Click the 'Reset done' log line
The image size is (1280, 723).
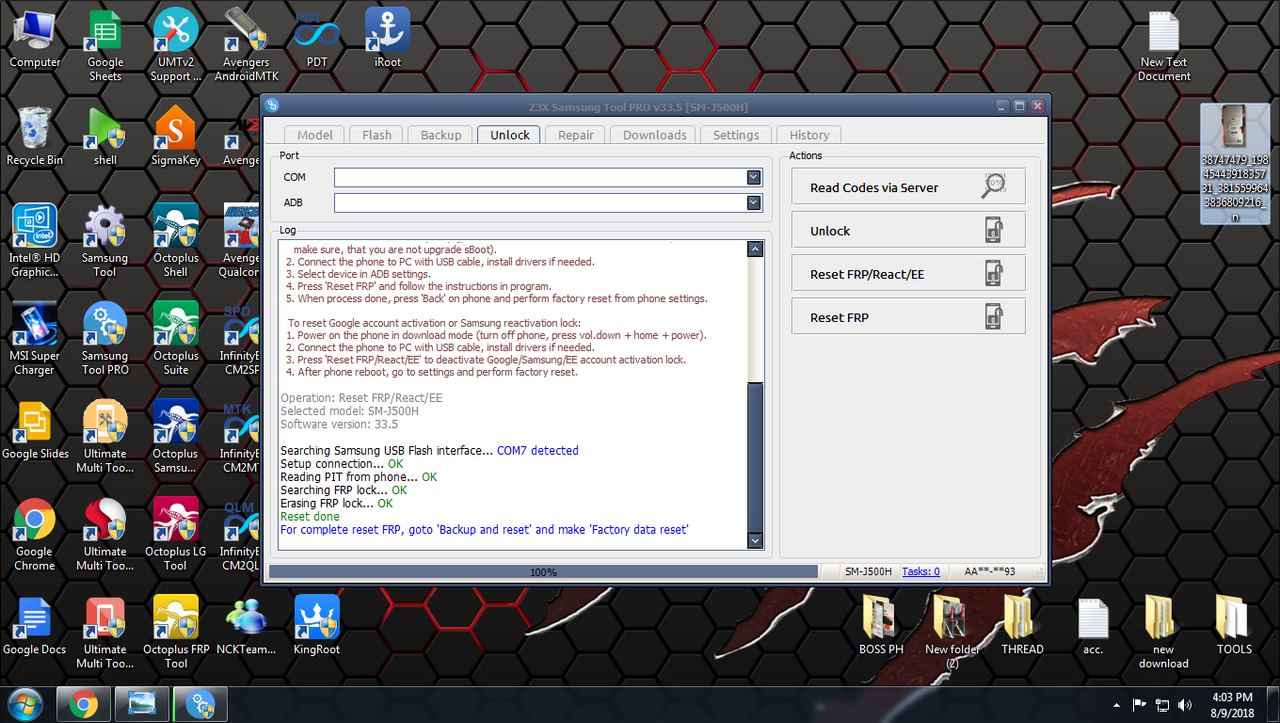310,517
